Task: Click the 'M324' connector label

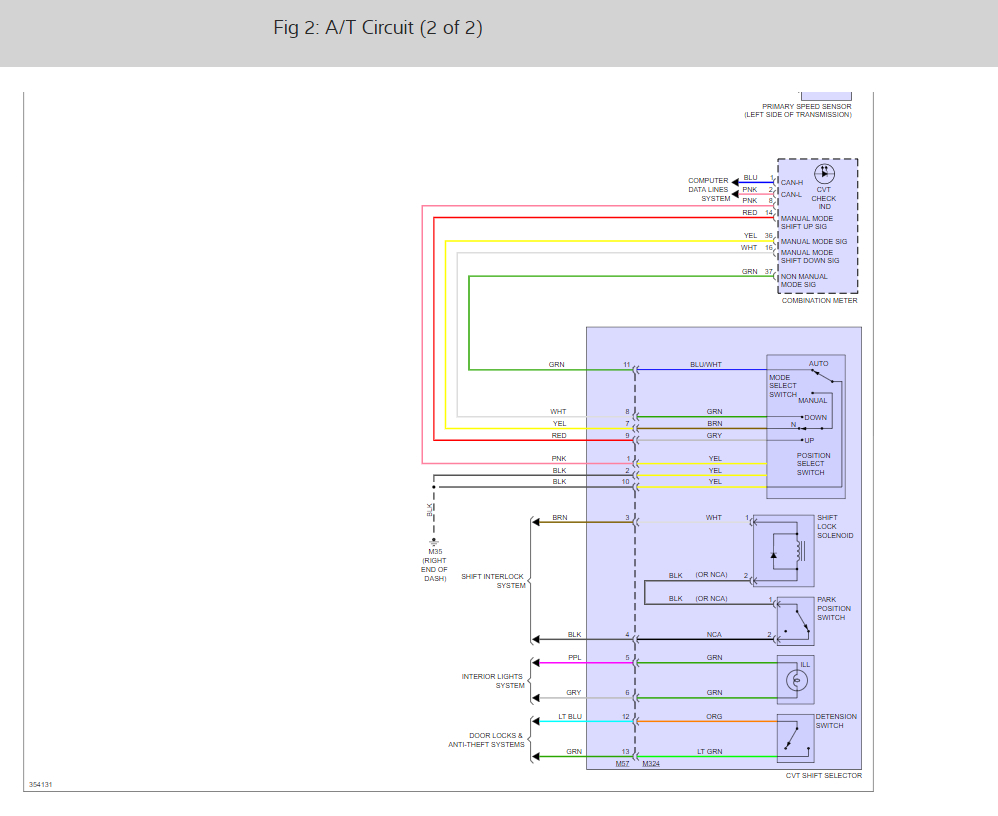Action: (x=651, y=763)
